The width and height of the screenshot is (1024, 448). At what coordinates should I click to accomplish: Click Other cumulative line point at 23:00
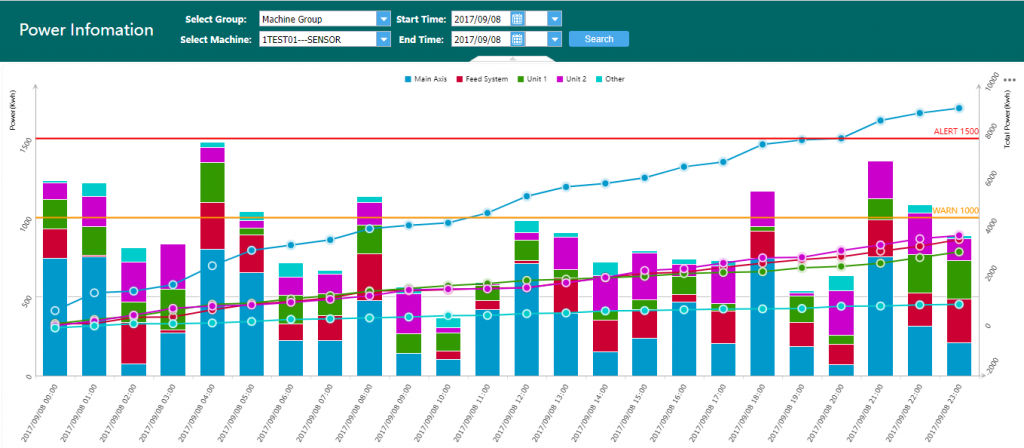click(x=959, y=304)
